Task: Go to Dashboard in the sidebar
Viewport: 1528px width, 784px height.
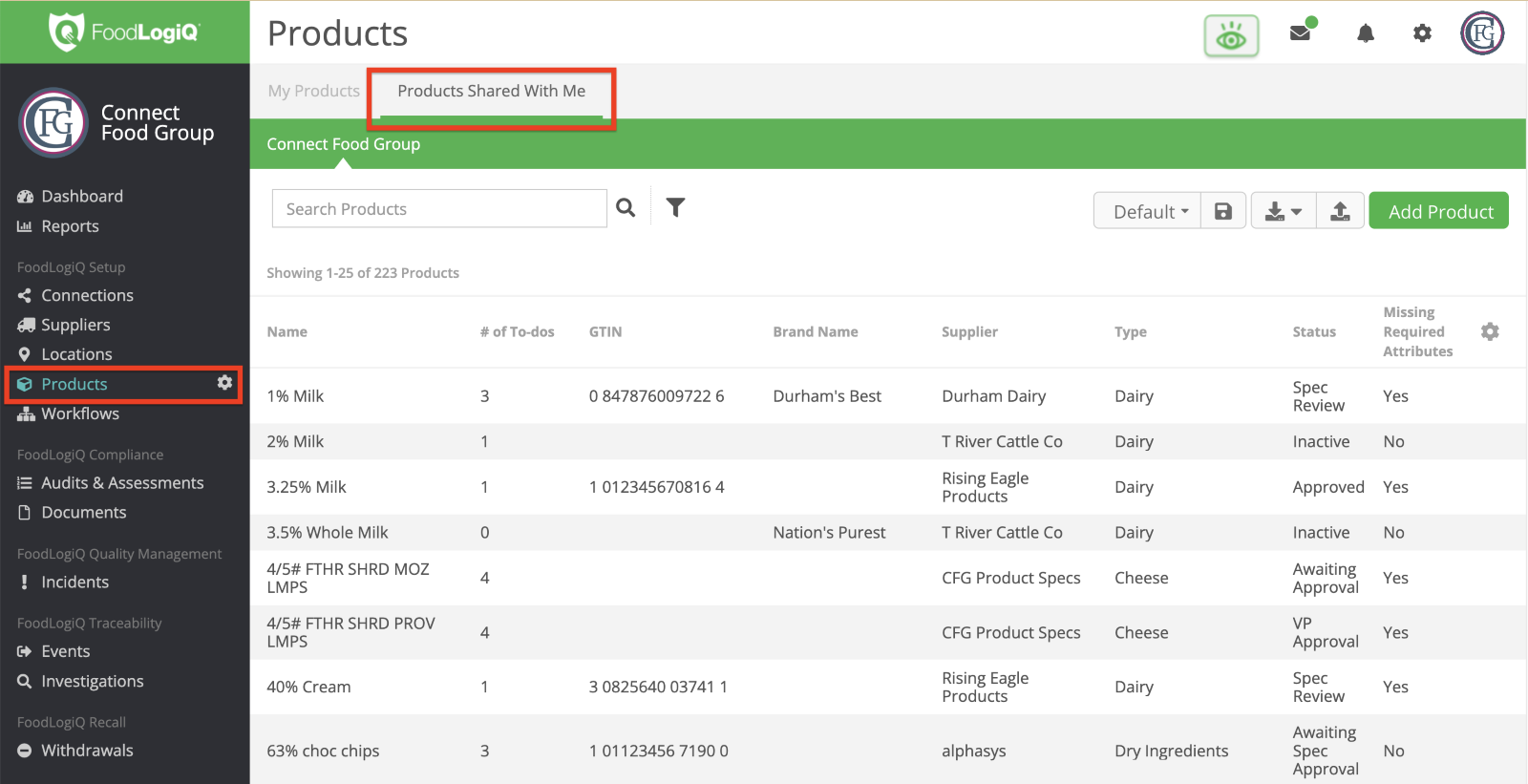Action: [x=82, y=196]
